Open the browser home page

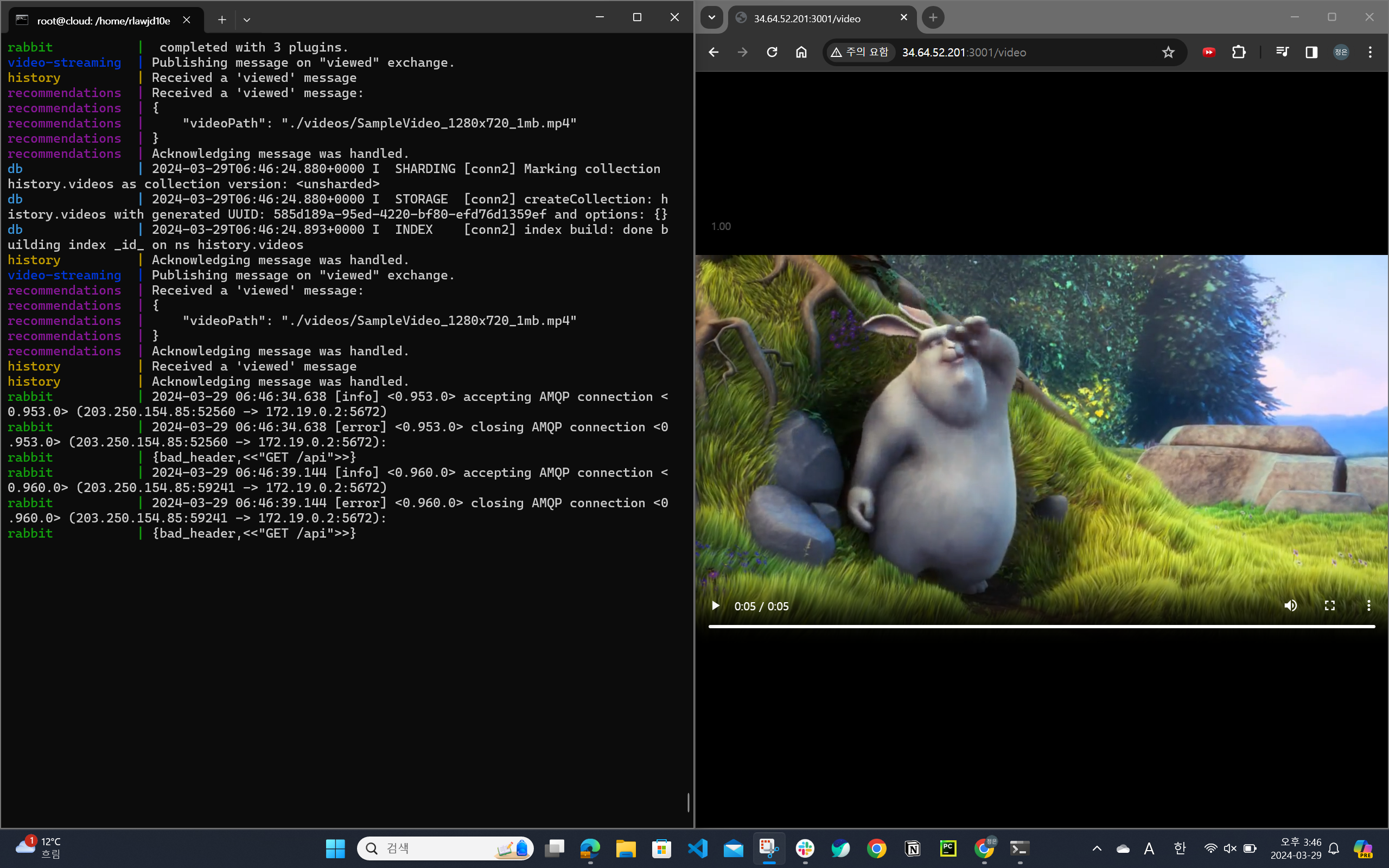tap(801, 52)
